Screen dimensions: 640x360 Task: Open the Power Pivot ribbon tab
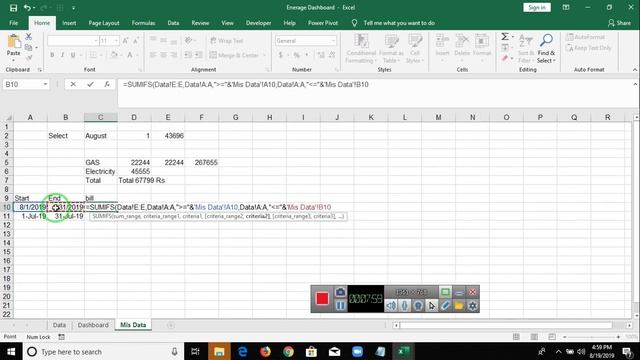[323, 23]
